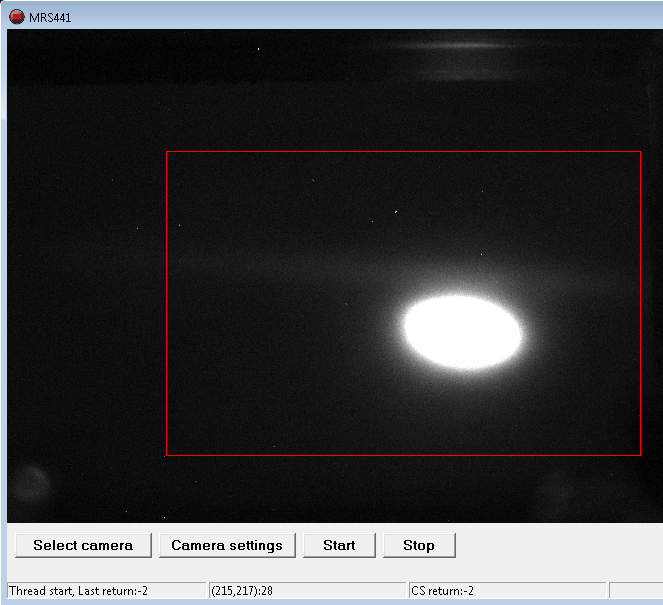Click the faint round artifact in bottom-right corner
This screenshot has width=663, height=605.
click(556, 490)
